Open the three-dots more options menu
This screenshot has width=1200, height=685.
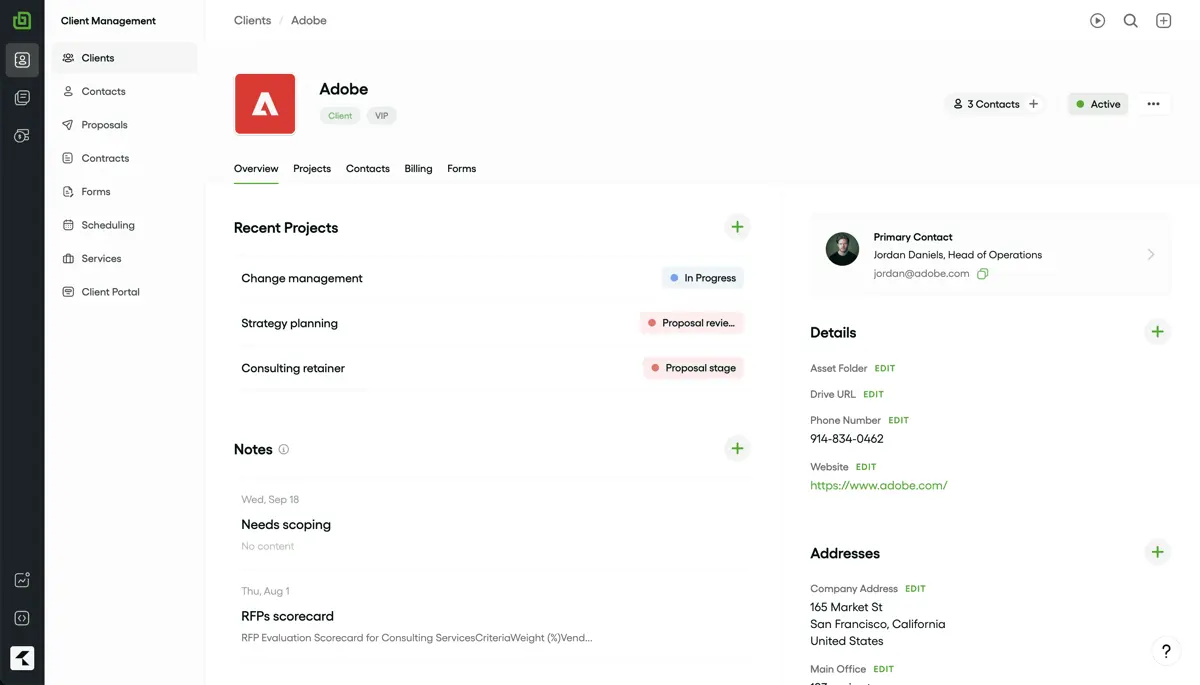(x=1153, y=104)
